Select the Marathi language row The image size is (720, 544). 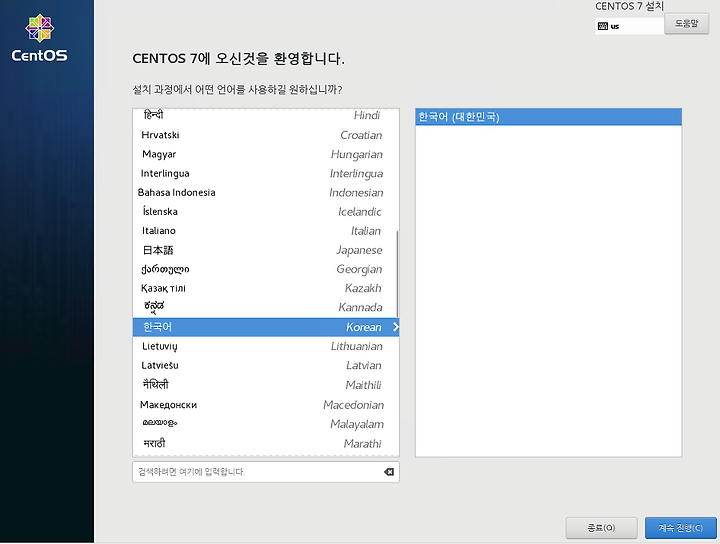[x=266, y=444]
